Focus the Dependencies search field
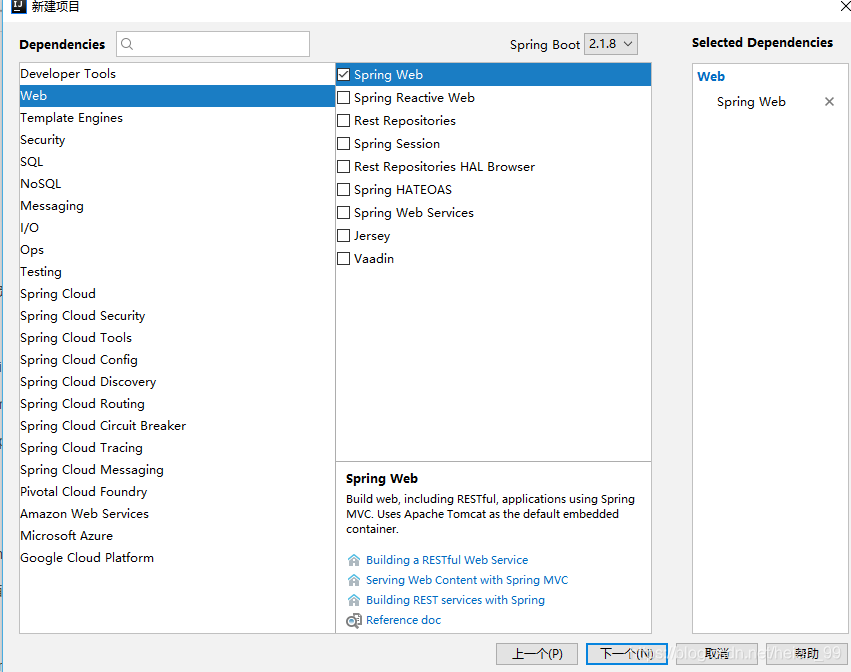Screen dimensions: 851x672 click(213, 44)
